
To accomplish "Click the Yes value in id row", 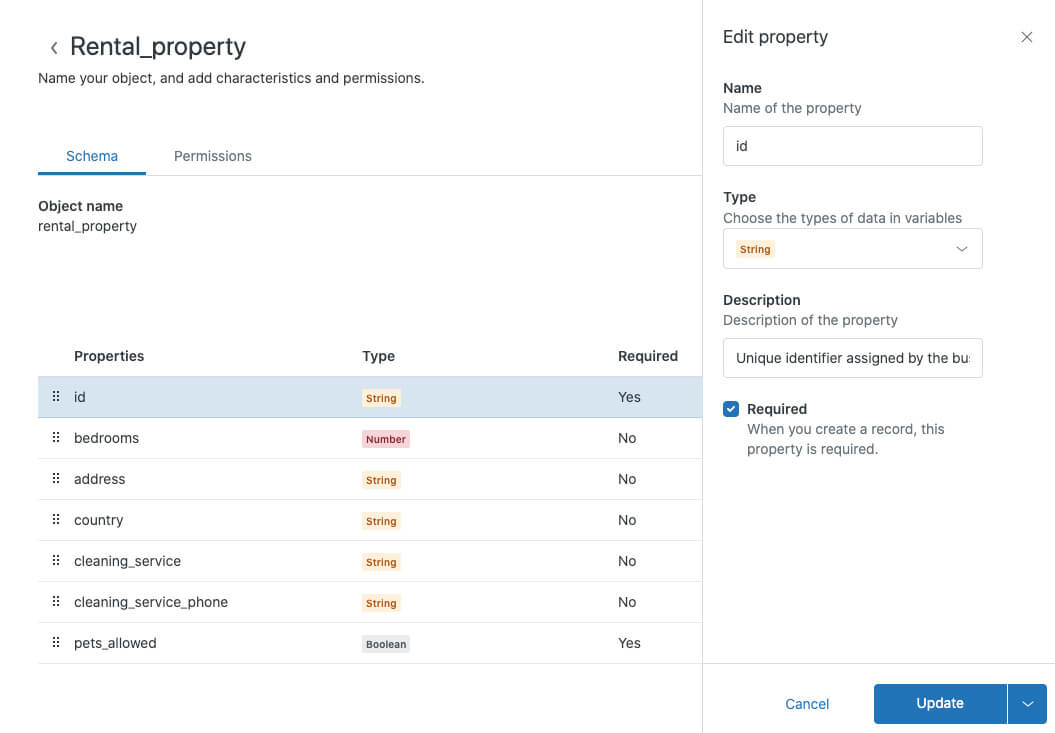I will [x=629, y=397].
